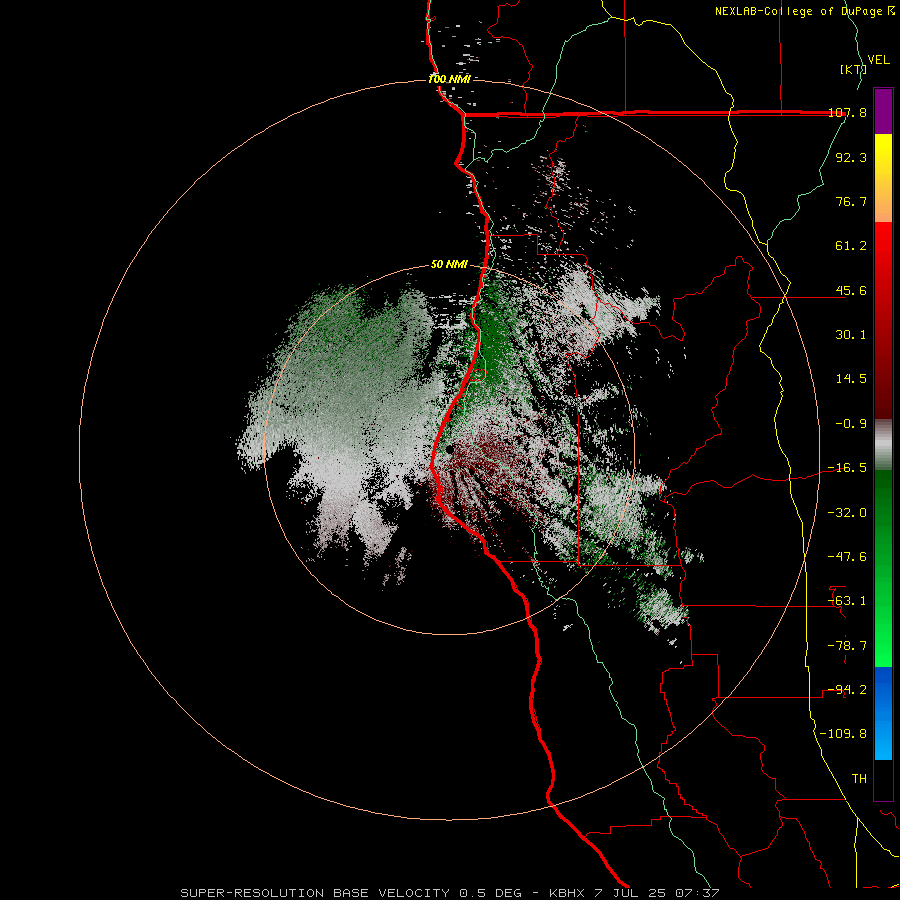This screenshot has height=900, width=900.
Task: Select the -47.6 legend value
Action: [847, 557]
